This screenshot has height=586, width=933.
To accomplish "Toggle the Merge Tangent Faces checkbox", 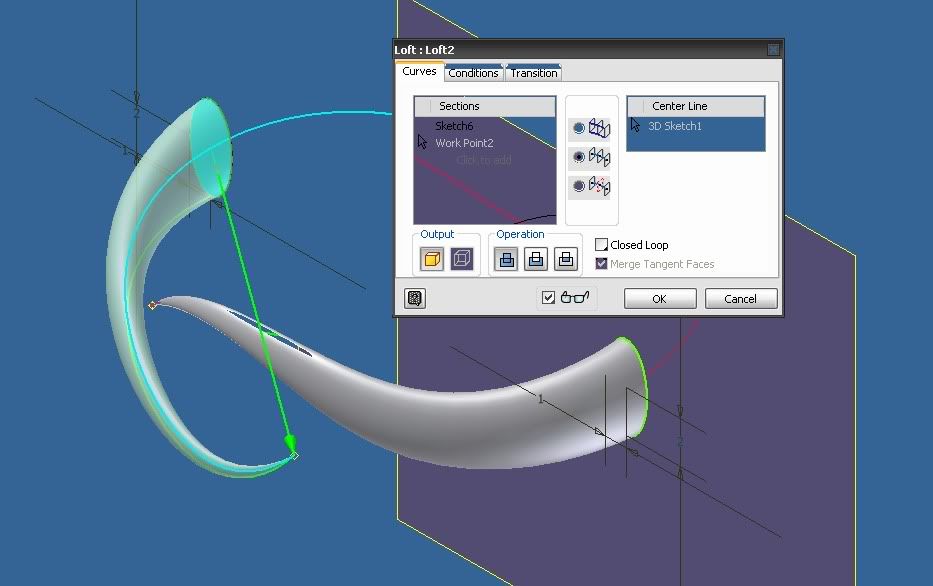I will [x=602, y=264].
